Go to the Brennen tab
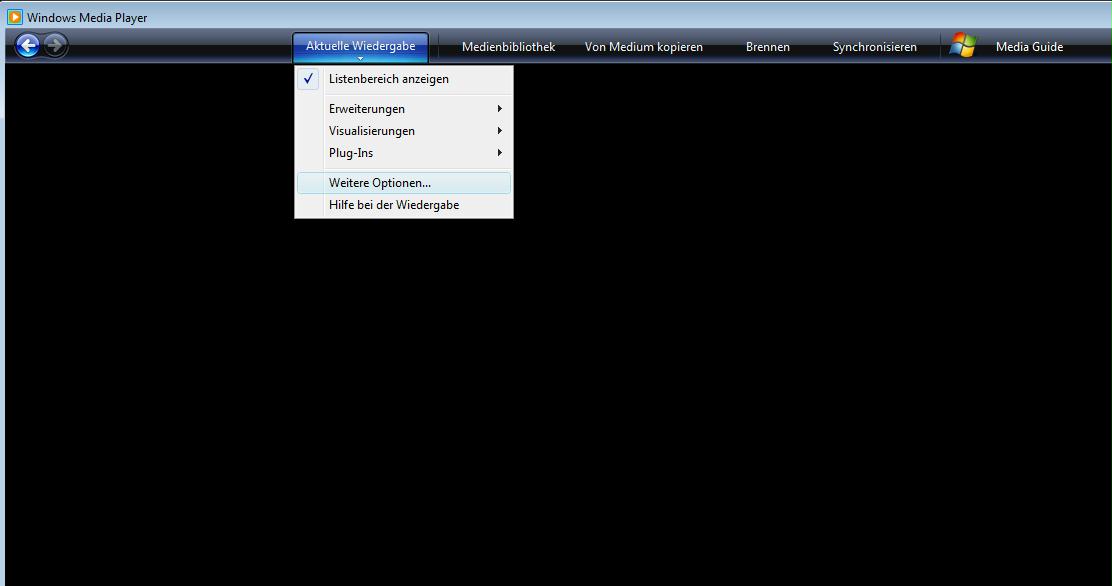Screen dimensions: 1112x586 [767, 47]
